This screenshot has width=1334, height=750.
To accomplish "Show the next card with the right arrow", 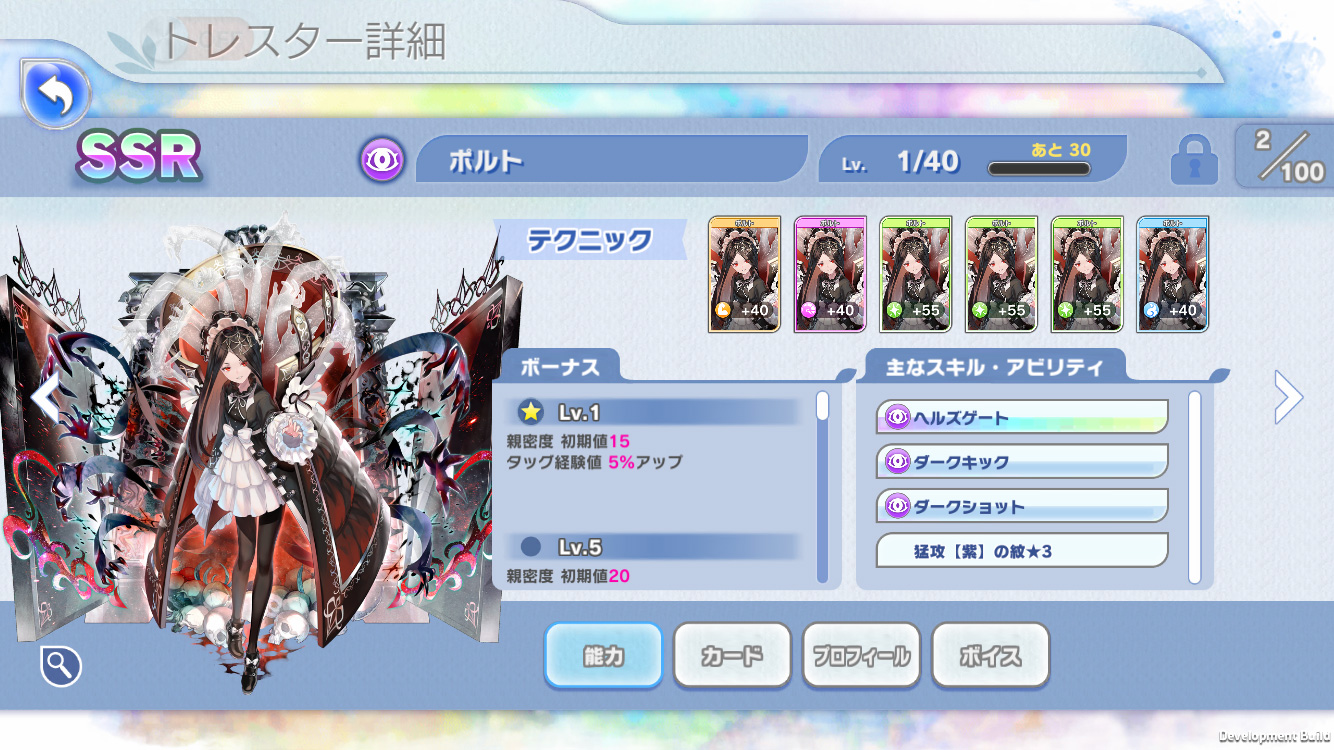I will pos(1288,398).
